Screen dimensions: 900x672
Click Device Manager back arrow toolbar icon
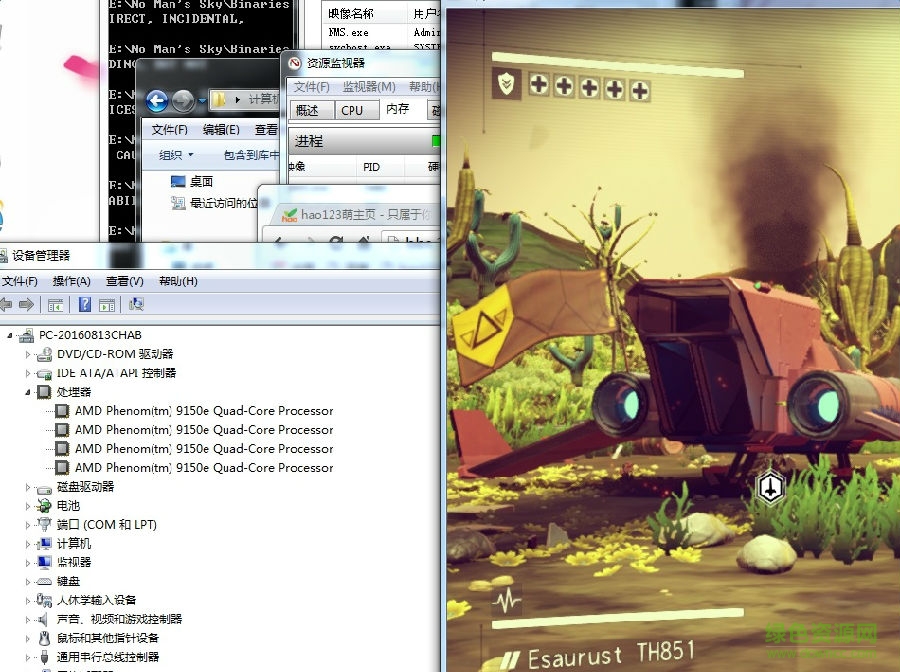click(5, 305)
